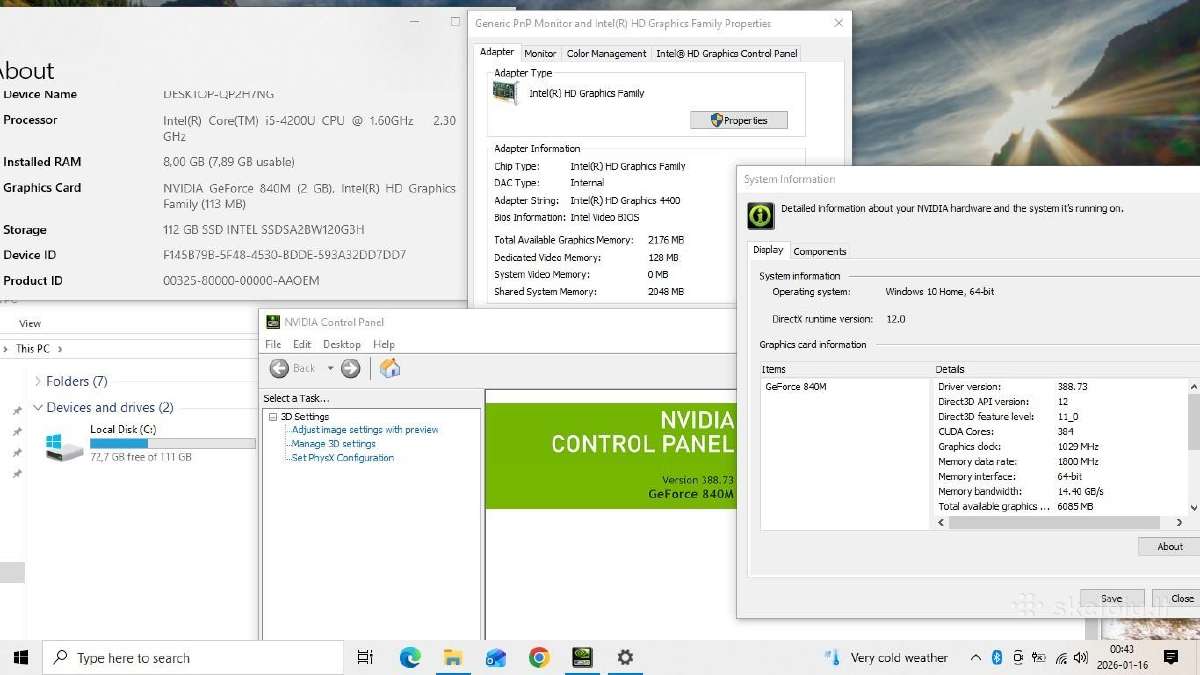Open Set PhysX Configuration link
Screen dimensions: 1200x675
point(343,458)
